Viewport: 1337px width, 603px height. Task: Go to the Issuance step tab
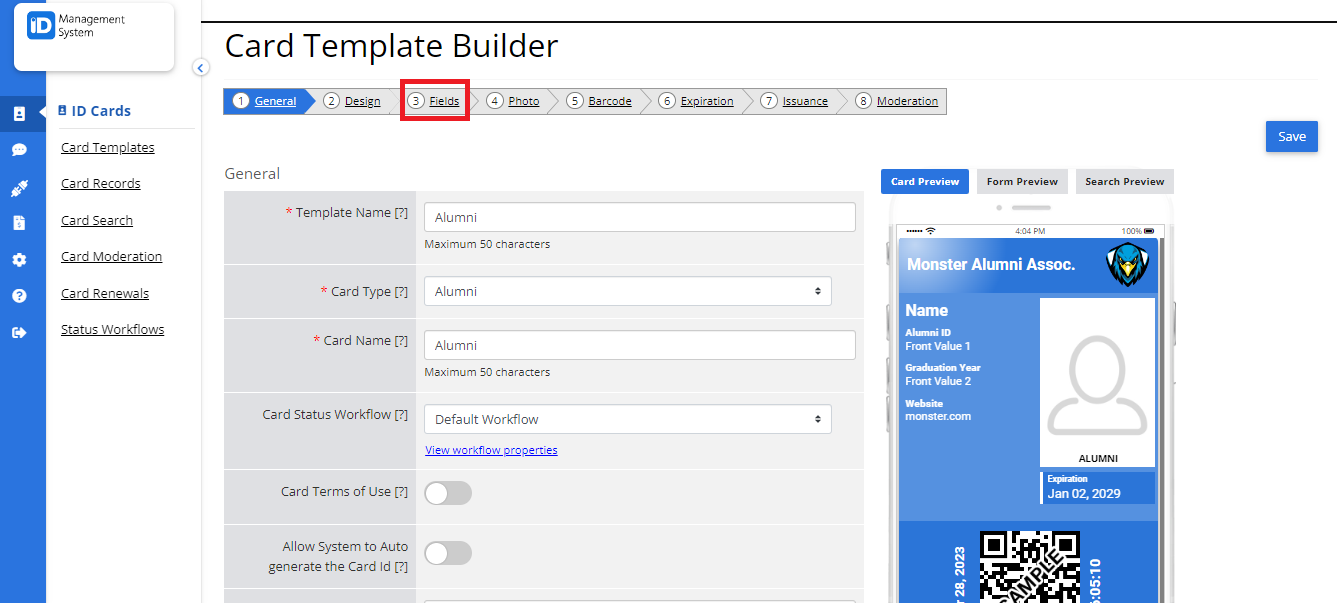click(x=795, y=101)
